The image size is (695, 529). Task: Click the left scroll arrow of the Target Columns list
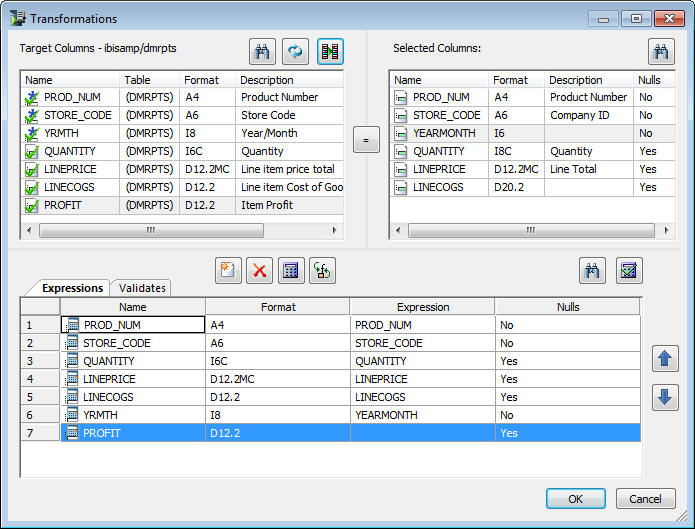pos(29,231)
